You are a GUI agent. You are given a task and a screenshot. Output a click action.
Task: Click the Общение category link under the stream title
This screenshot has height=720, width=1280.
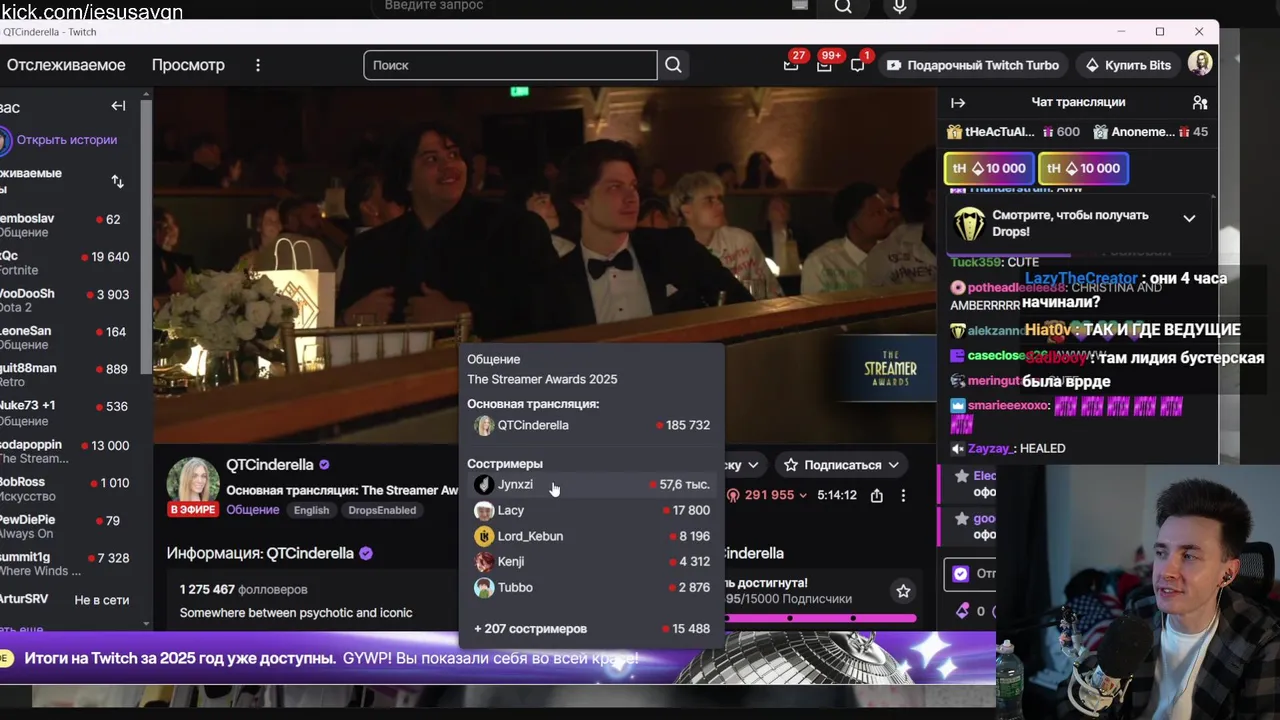click(x=252, y=510)
